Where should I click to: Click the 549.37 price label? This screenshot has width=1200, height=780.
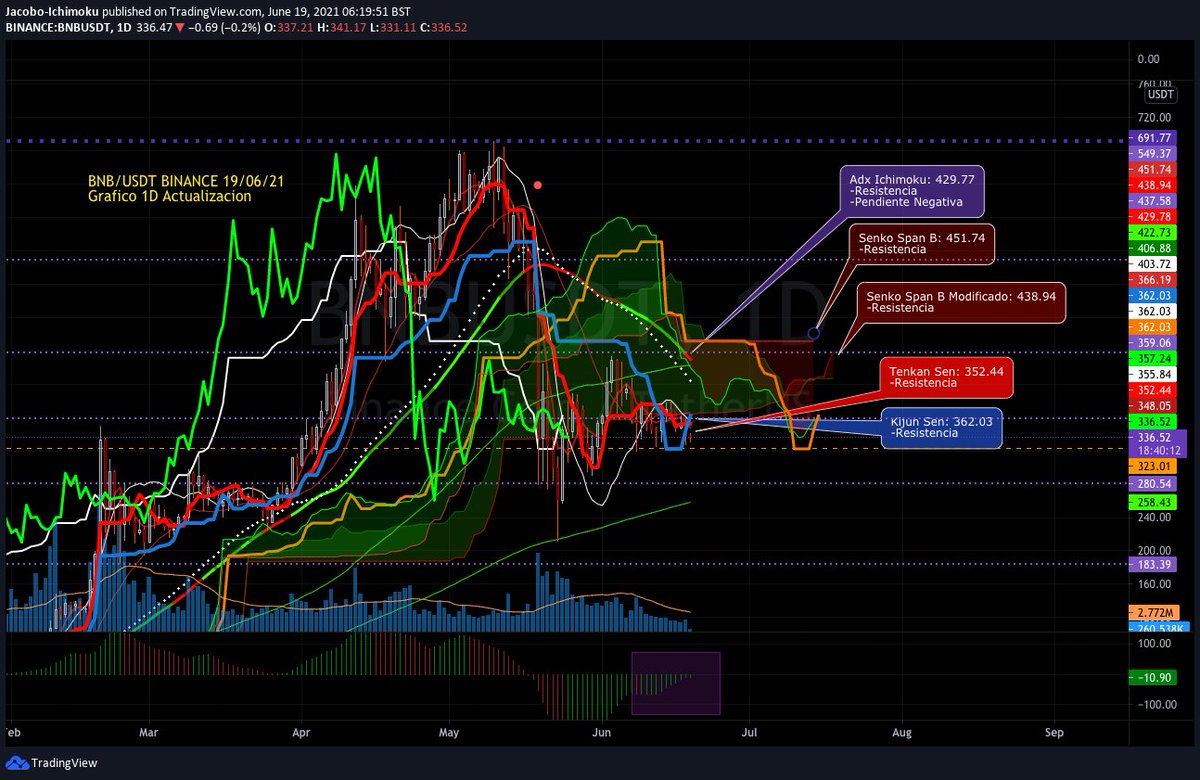pos(1155,154)
